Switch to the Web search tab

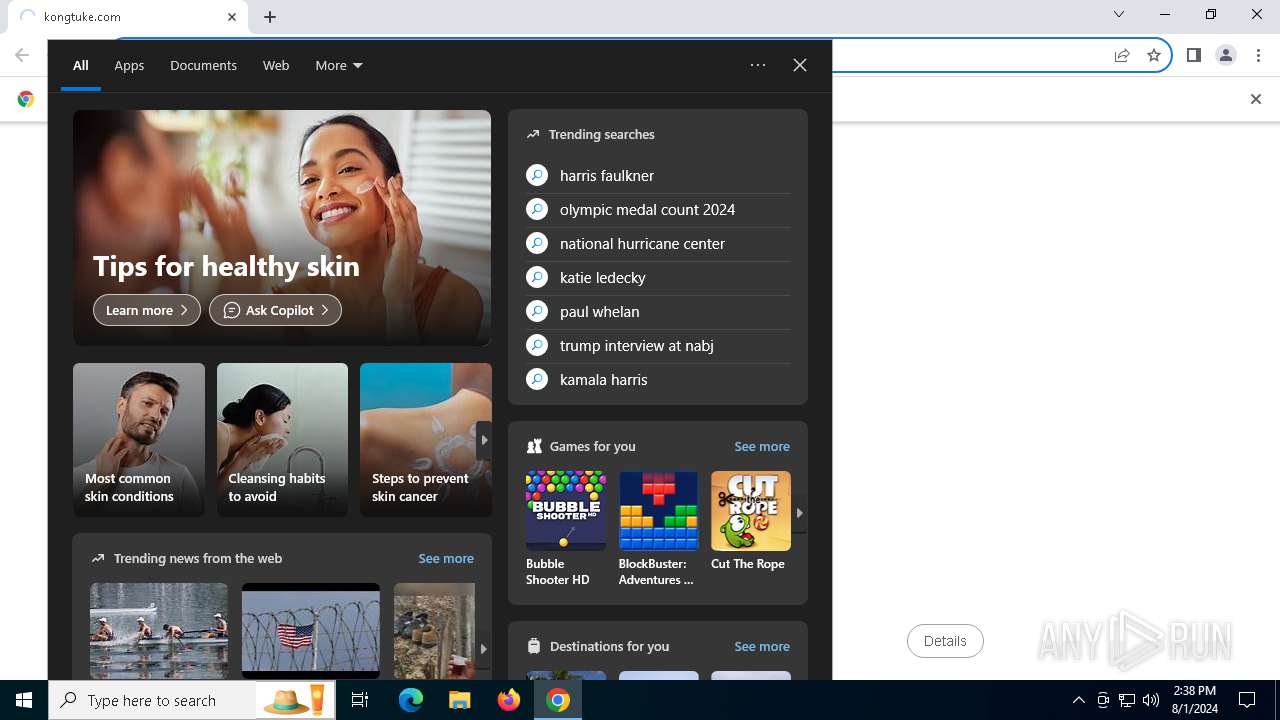point(276,65)
